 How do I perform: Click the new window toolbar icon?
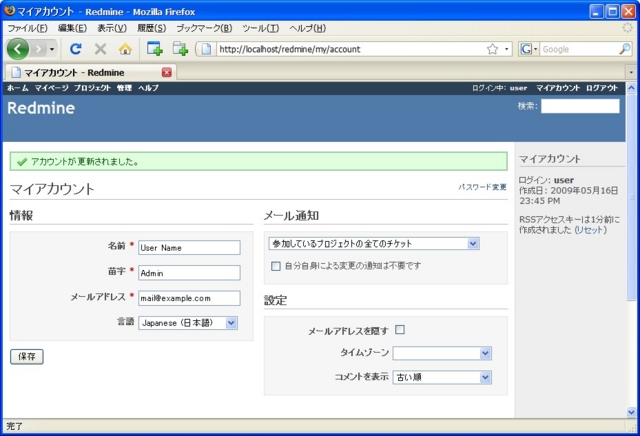coord(155,49)
